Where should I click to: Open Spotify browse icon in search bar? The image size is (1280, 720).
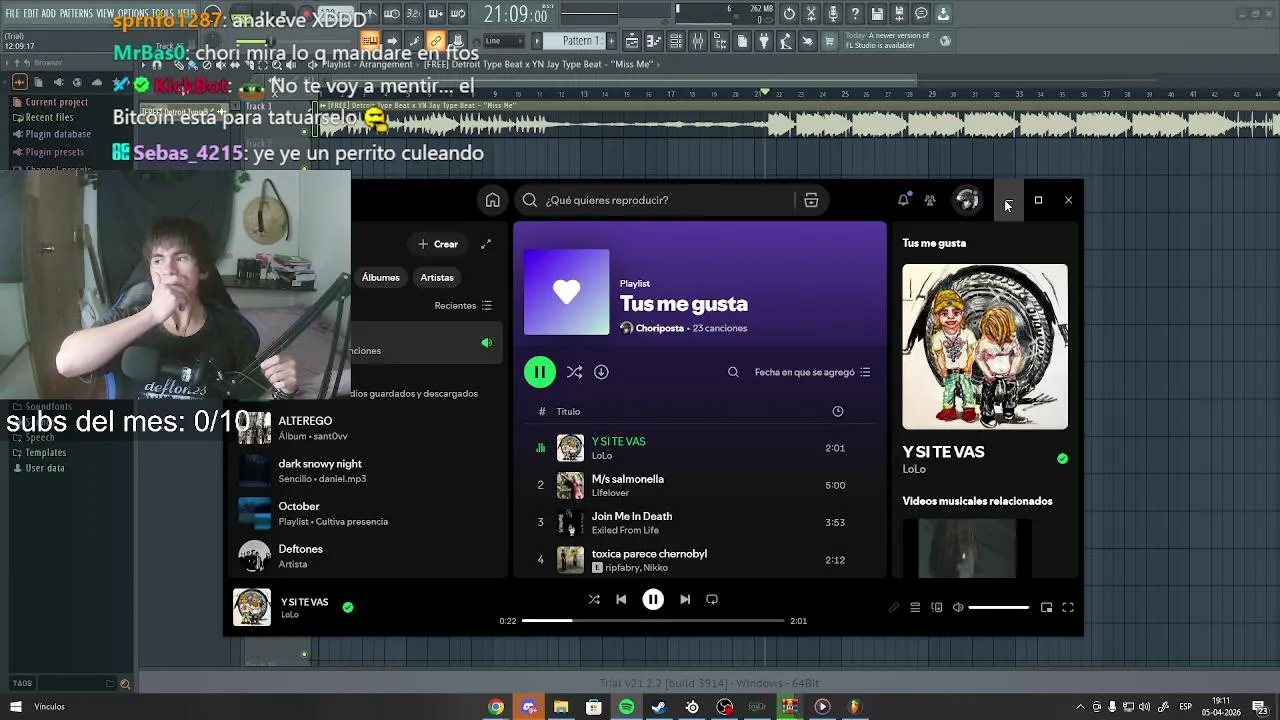(811, 200)
